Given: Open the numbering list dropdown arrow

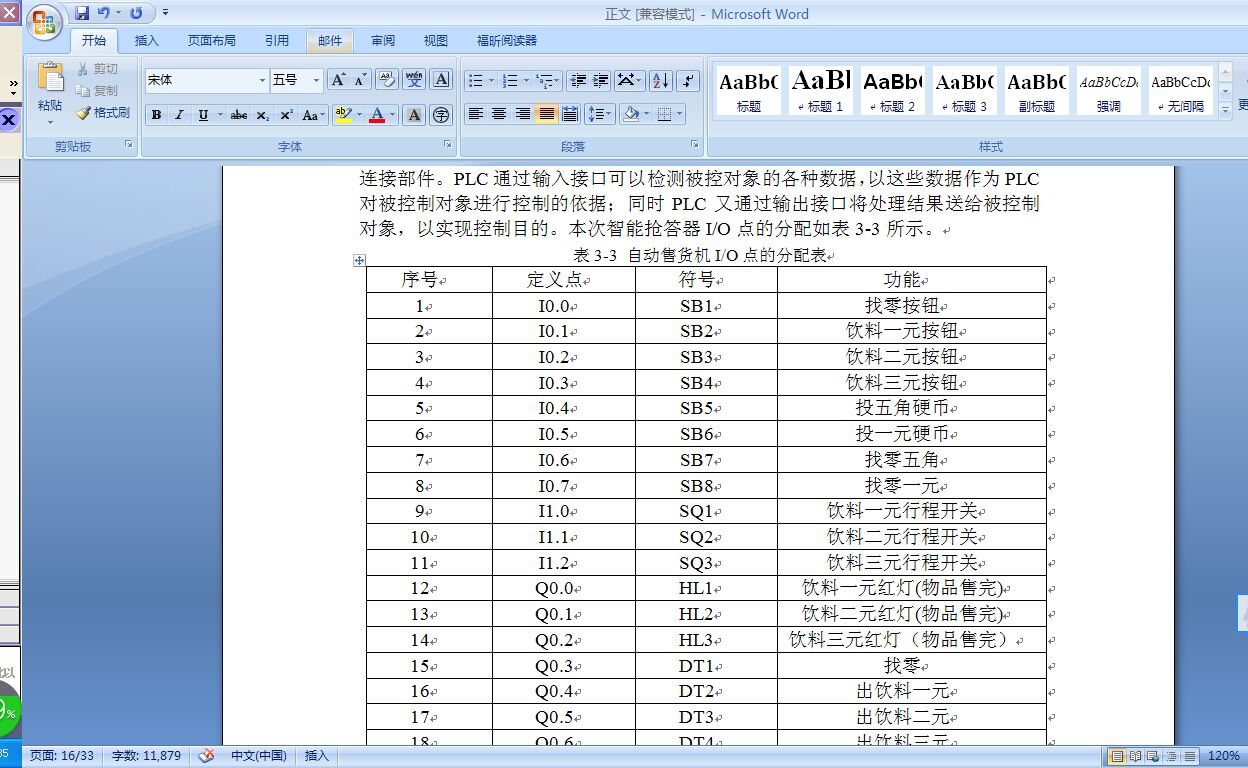Looking at the screenshot, I should 526,80.
